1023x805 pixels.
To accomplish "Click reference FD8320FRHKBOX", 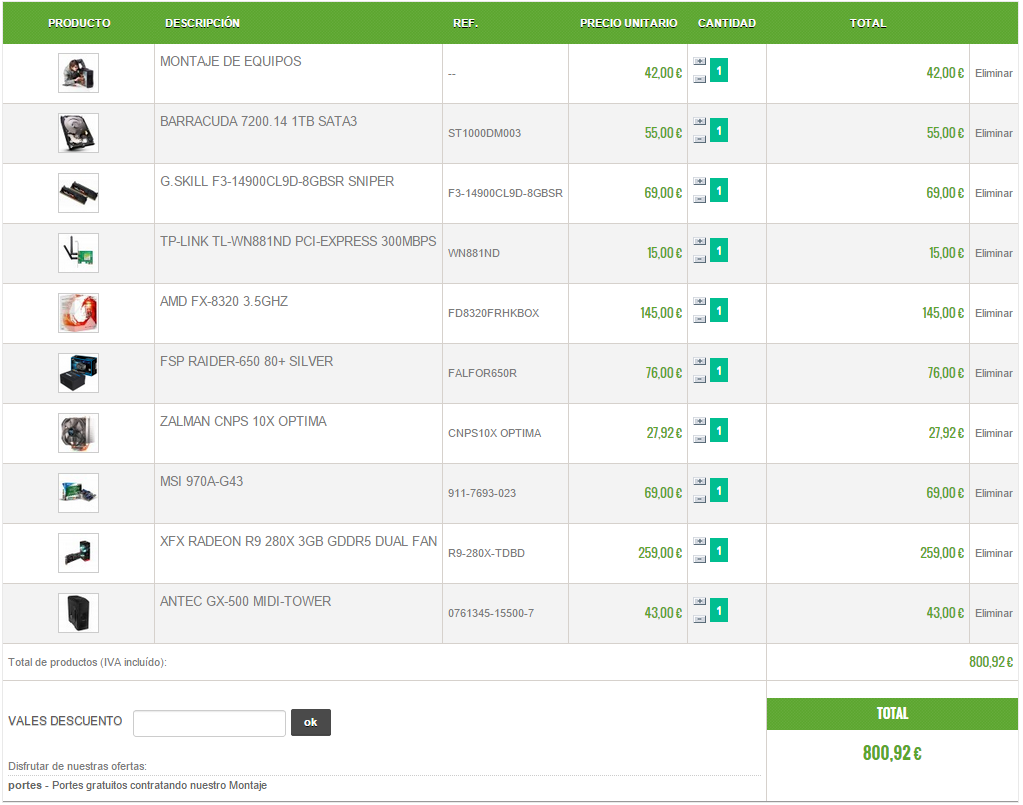I will pos(493,313).
